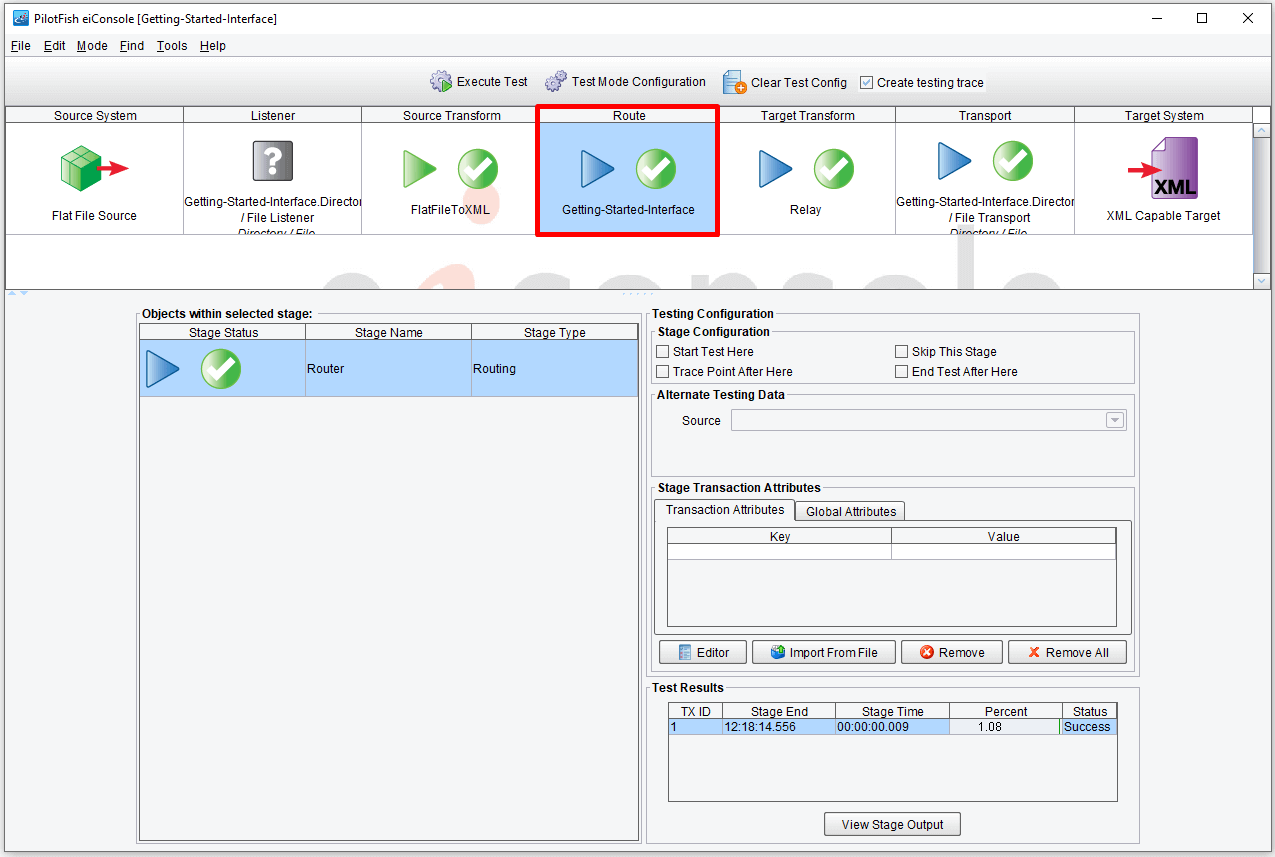Click the View Stage Output button

click(892, 824)
